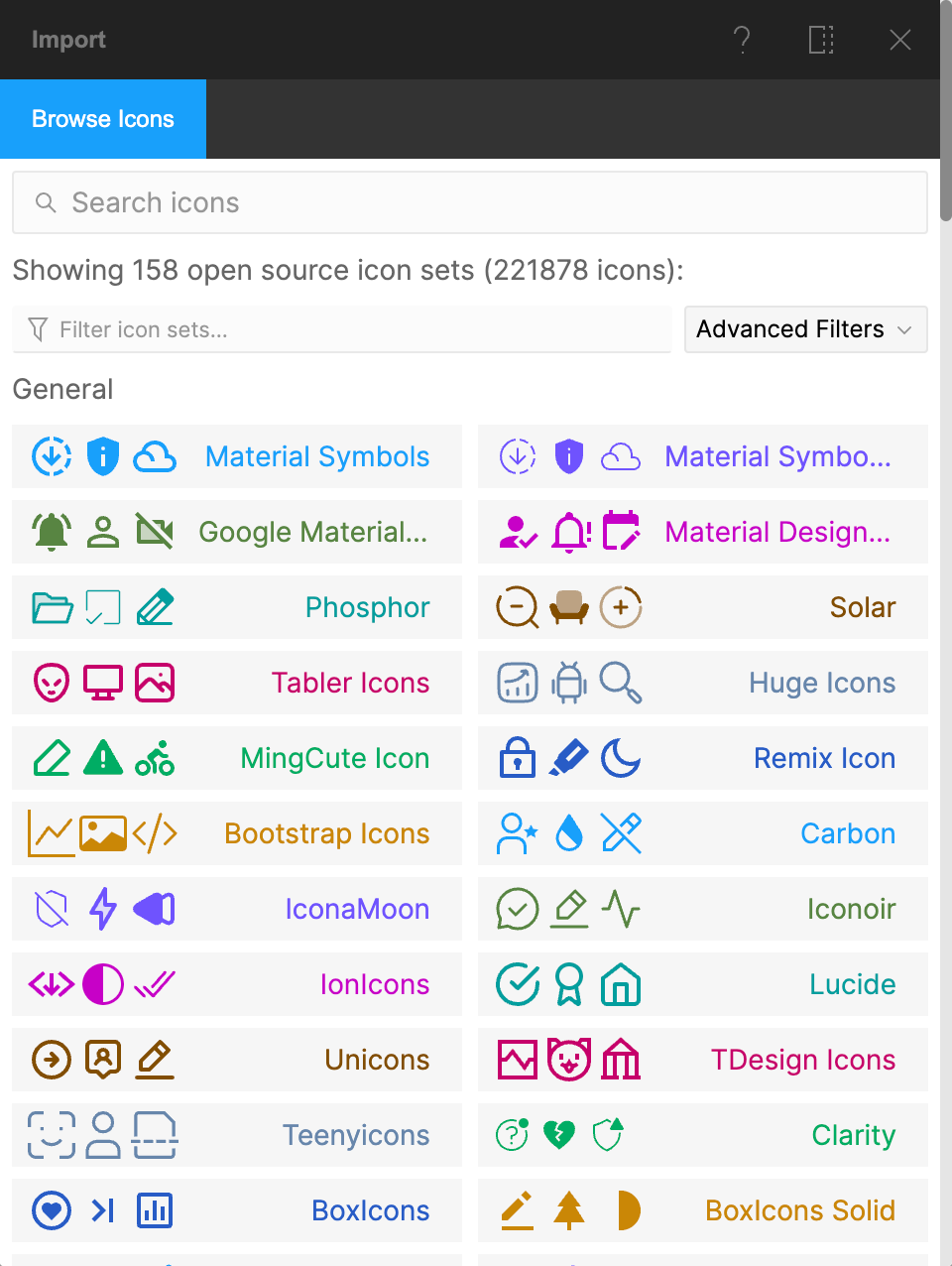
Task: Select the pencil icon in Phosphor previews
Action: coord(156,607)
